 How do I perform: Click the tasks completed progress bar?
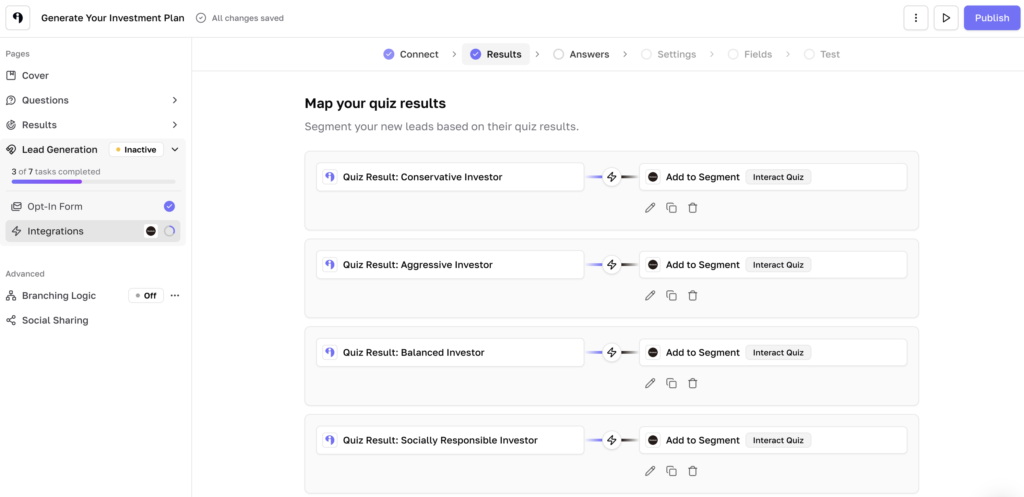coord(93,182)
